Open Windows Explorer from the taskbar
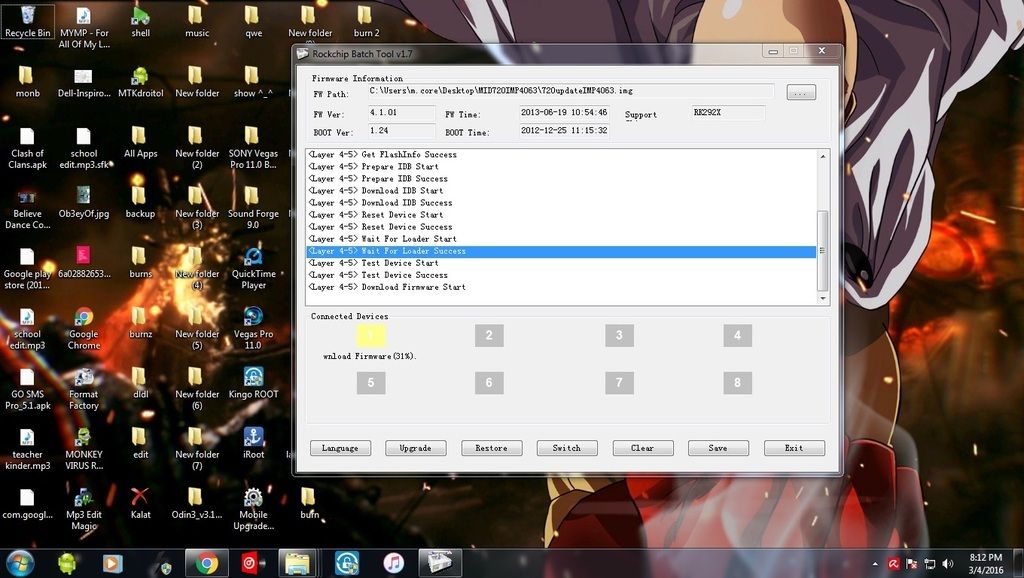 [x=298, y=563]
